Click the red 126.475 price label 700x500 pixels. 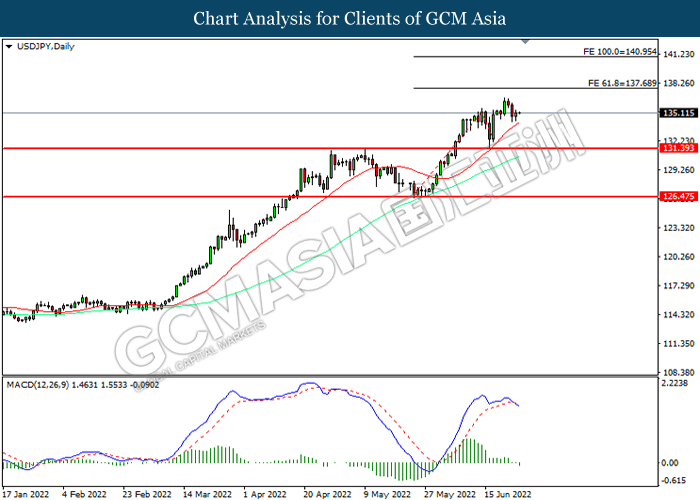[x=679, y=196]
